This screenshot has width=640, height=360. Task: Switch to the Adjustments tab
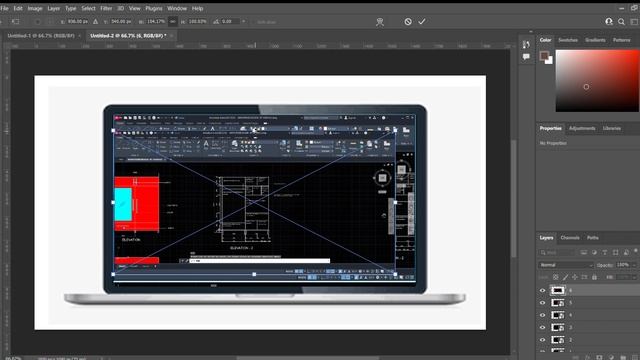(582, 129)
